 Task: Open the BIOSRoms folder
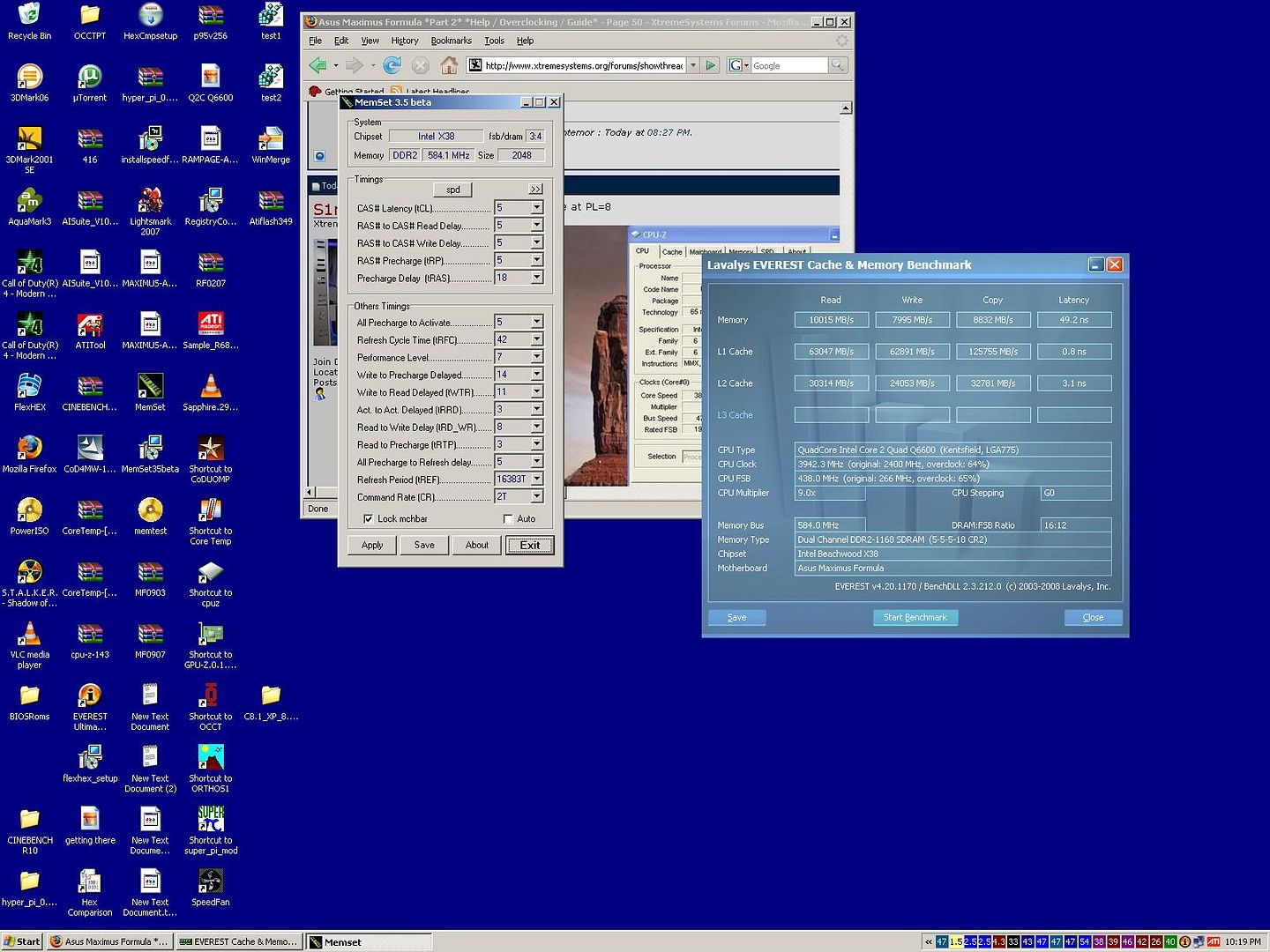point(29,702)
